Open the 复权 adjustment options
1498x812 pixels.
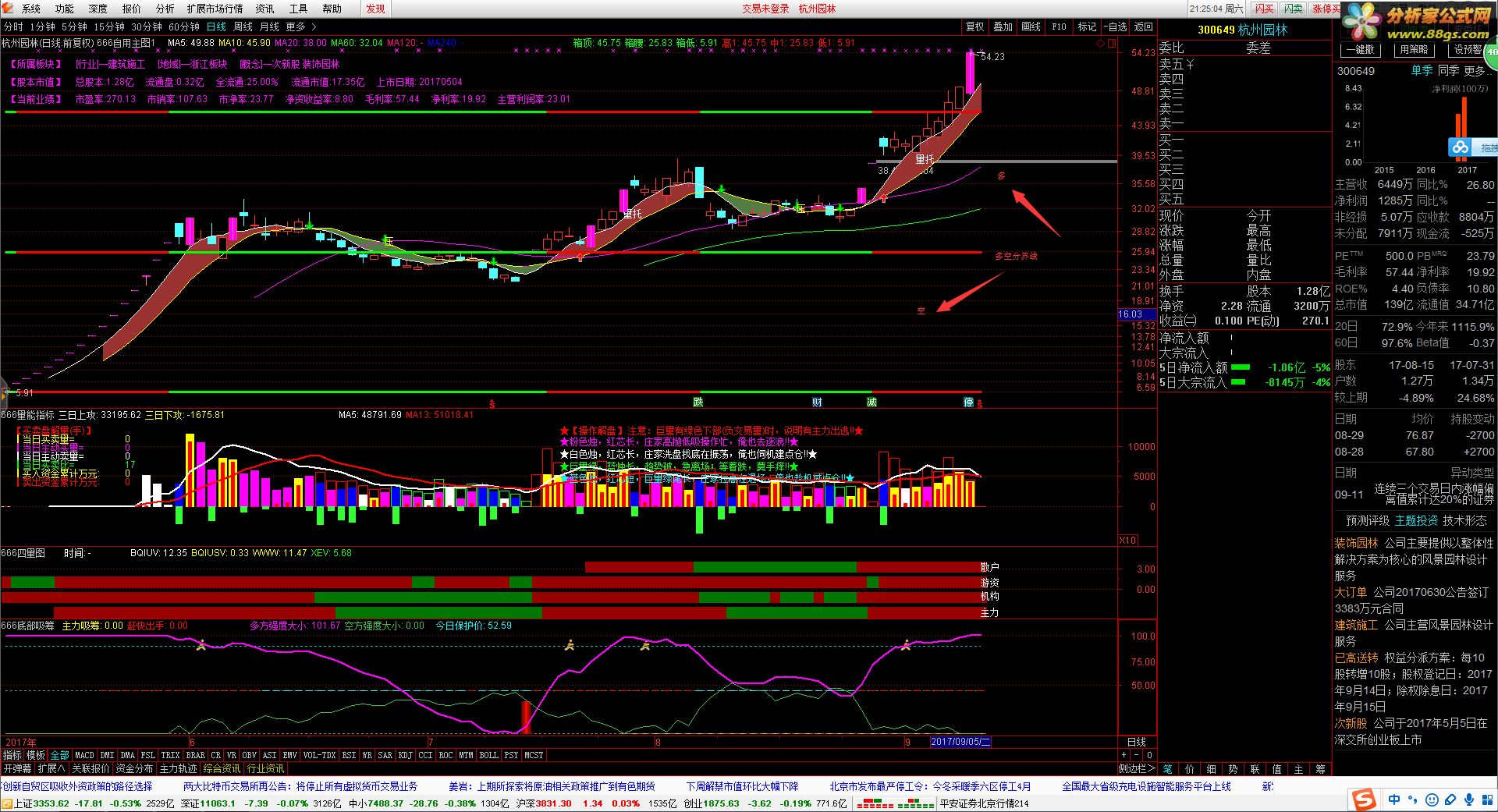975,27
